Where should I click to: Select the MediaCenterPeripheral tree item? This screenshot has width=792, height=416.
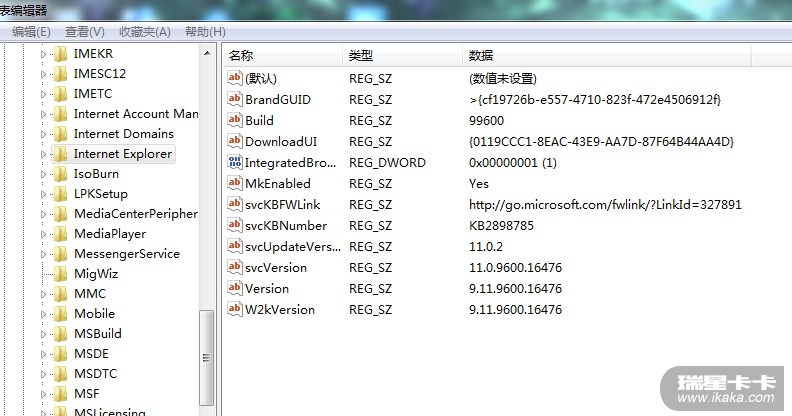136,214
